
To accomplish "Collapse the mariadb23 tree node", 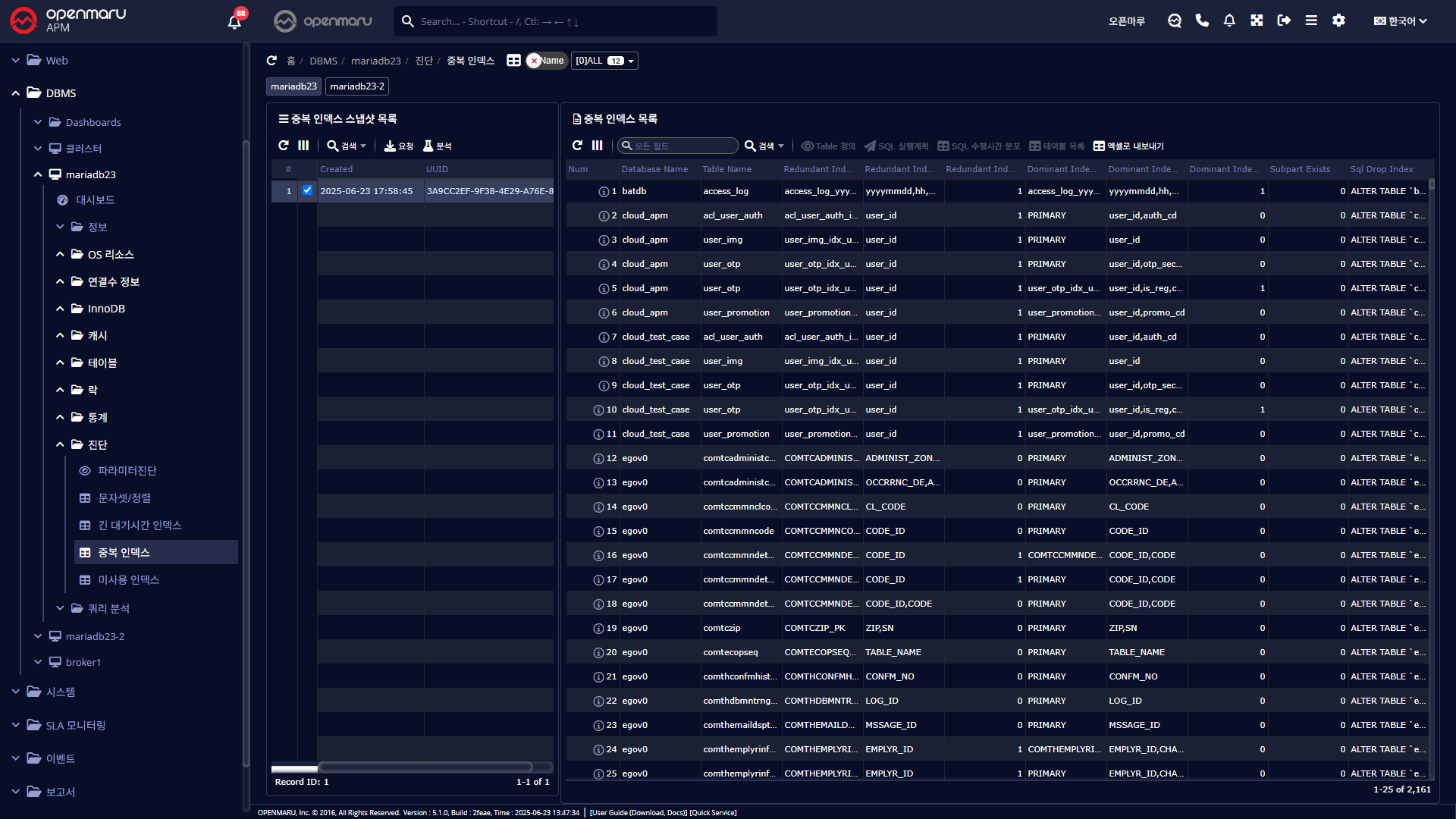I will (x=38, y=174).
